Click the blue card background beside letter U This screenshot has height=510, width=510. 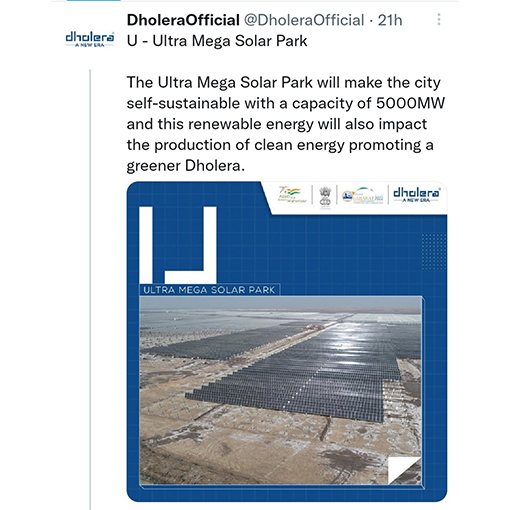click(x=317, y=250)
